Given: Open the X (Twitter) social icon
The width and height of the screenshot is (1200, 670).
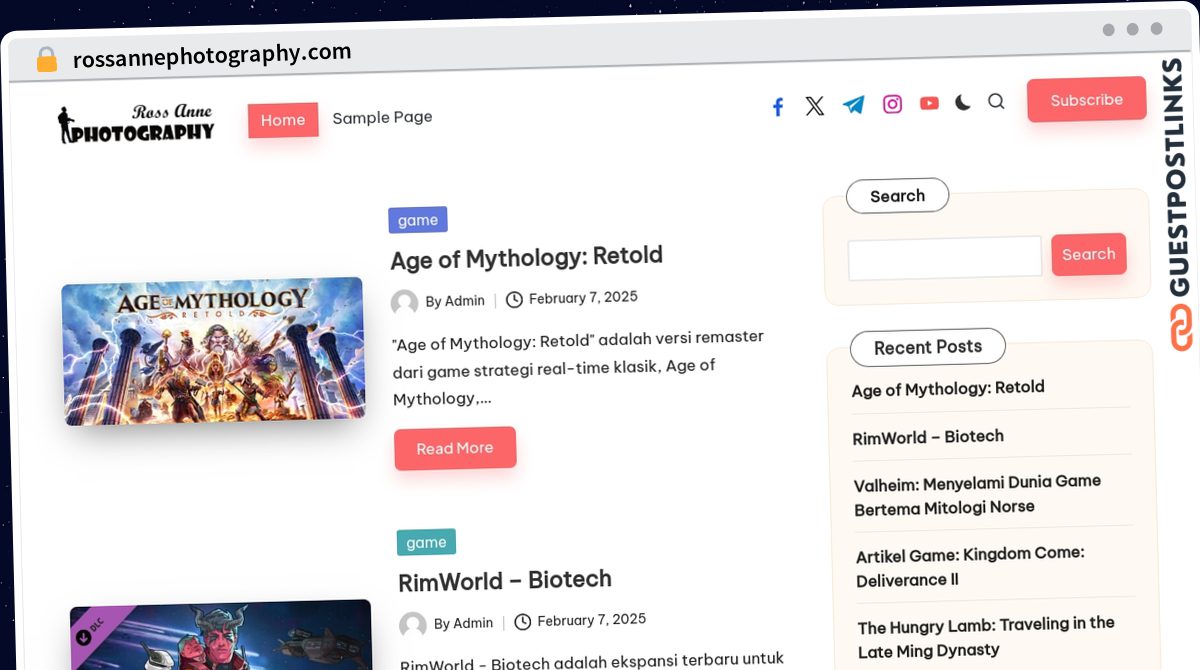Looking at the screenshot, I should pyautogui.click(x=815, y=106).
